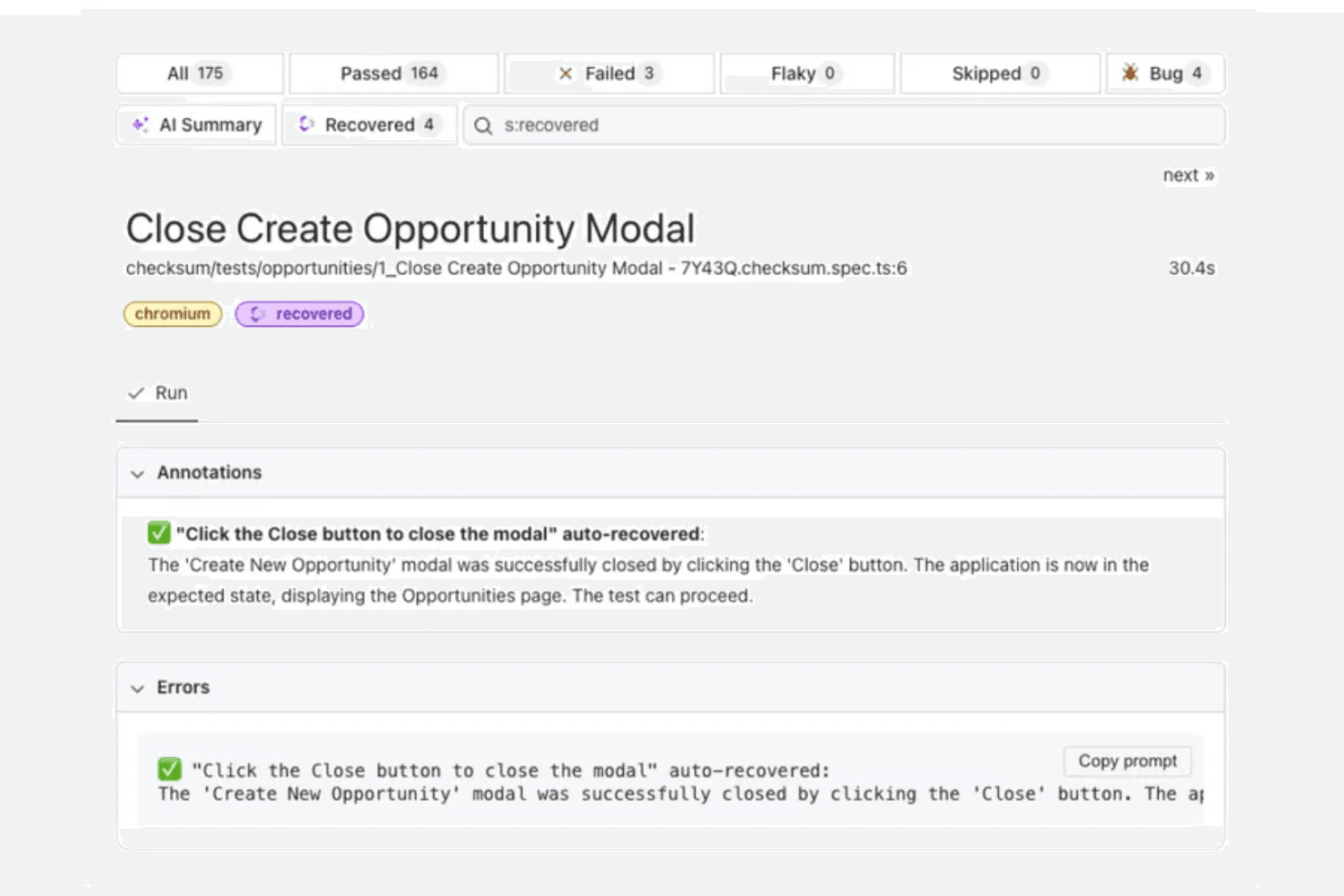The width and height of the screenshot is (1344, 896).
Task: Filter by Flaky tests
Action: pyautogui.click(x=806, y=74)
